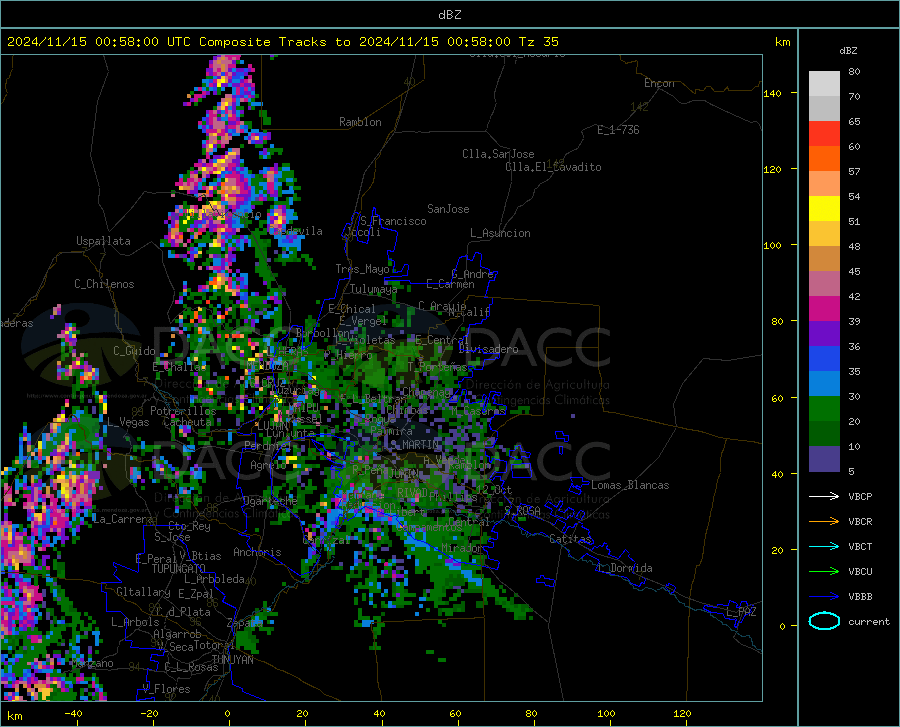The image size is (900, 727).
Task: Click the TUNUYAN map label
Action: click(x=232, y=659)
